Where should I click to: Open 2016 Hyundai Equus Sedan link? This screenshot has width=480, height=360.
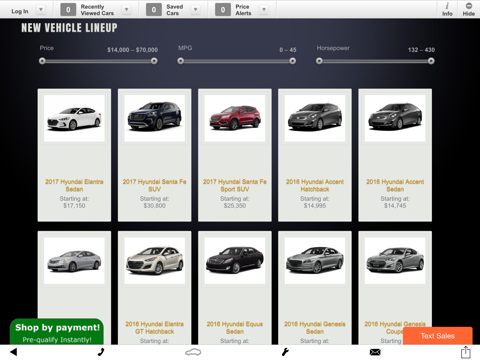tap(235, 328)
